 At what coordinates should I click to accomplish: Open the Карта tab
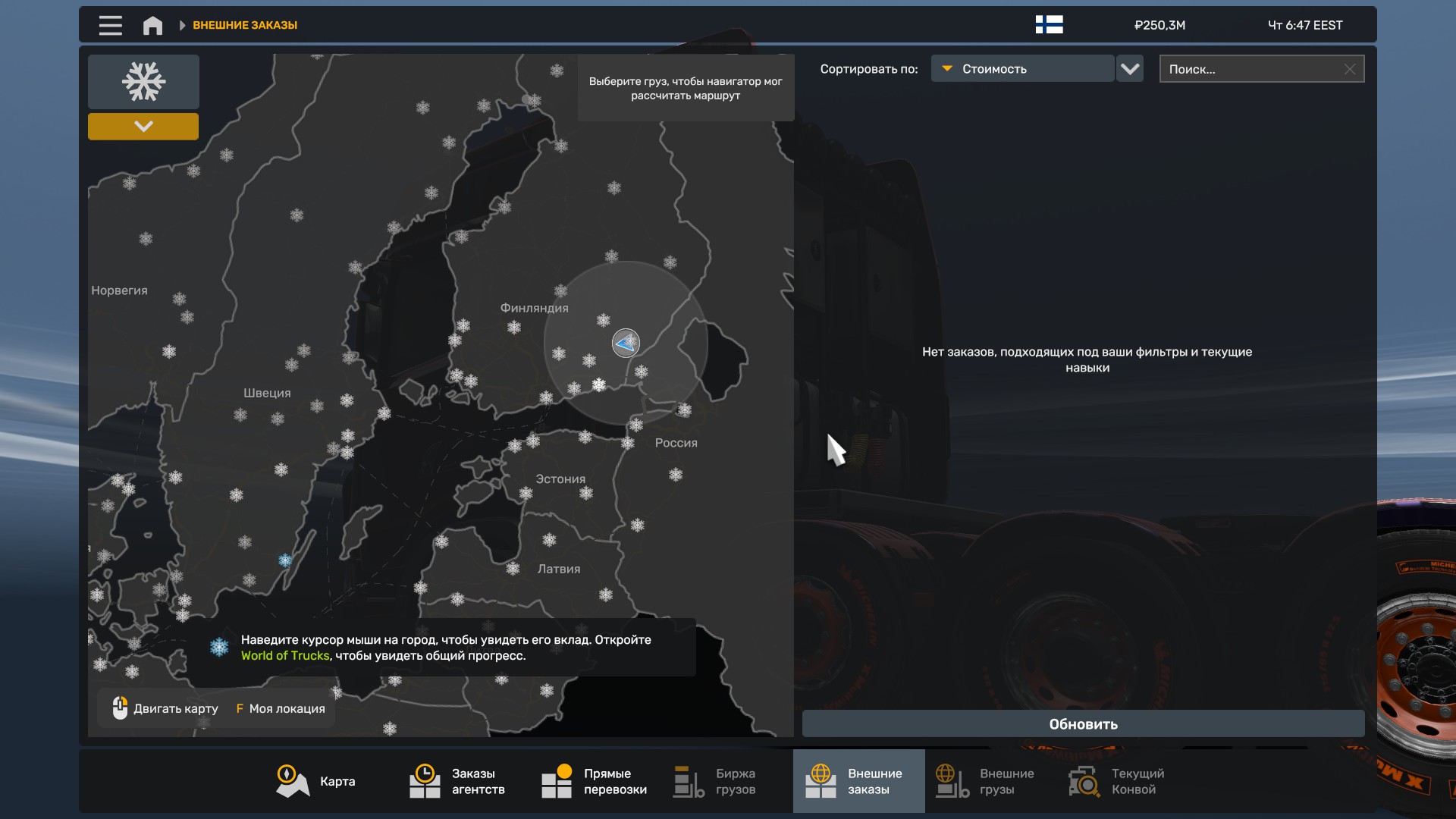tap(315, 781)
